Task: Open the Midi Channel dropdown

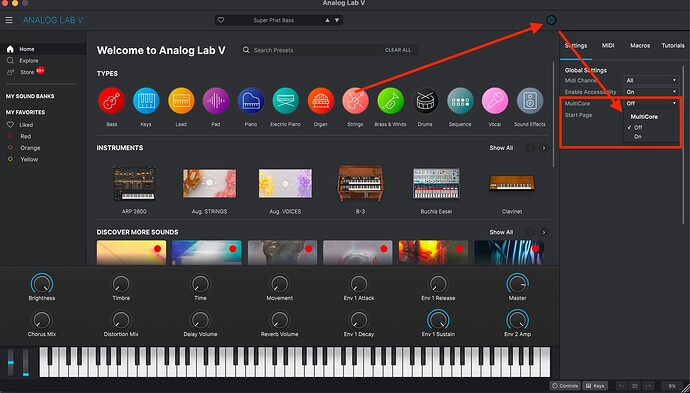Action: tap(651, 81)
